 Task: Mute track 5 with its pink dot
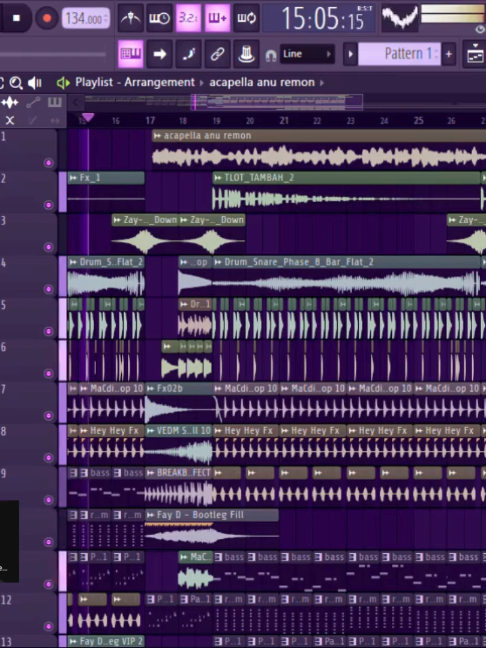49,331
